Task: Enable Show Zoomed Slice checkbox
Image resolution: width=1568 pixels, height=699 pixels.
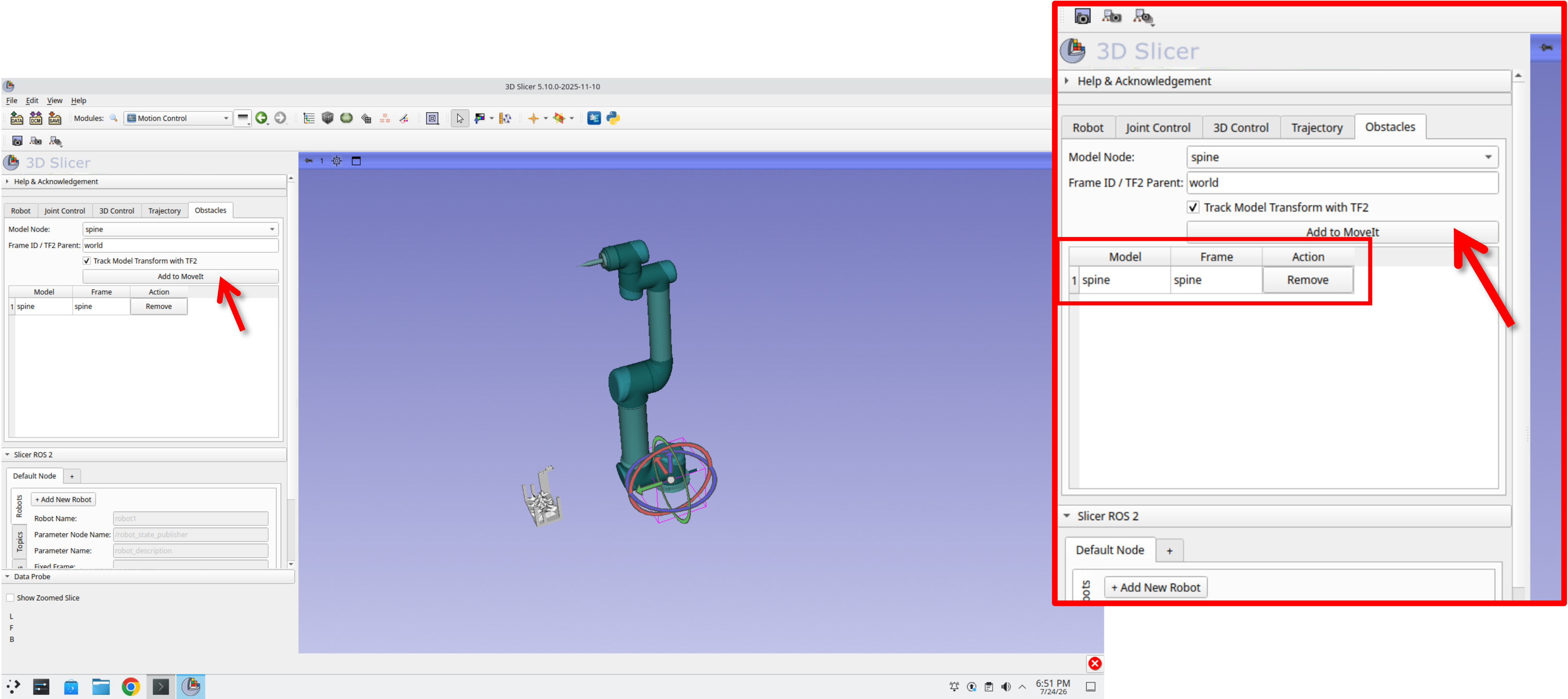Action: pos(11,598)
